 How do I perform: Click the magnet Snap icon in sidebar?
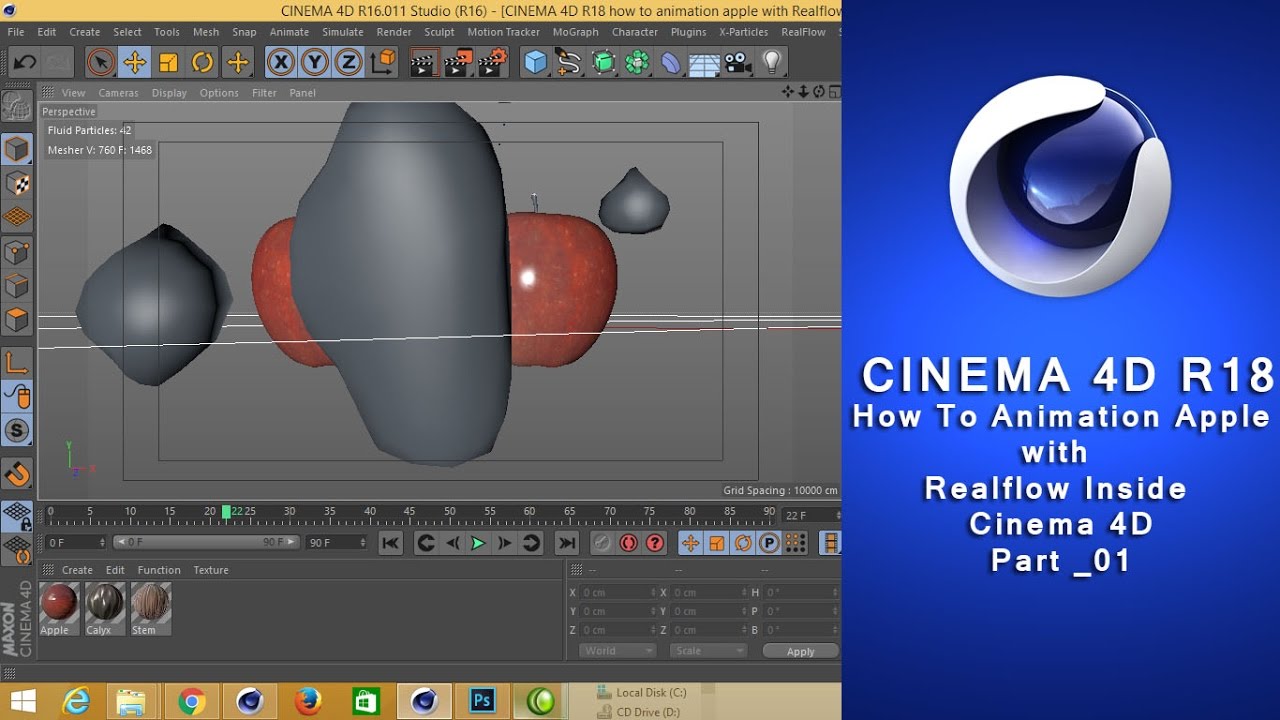(17, 474)
